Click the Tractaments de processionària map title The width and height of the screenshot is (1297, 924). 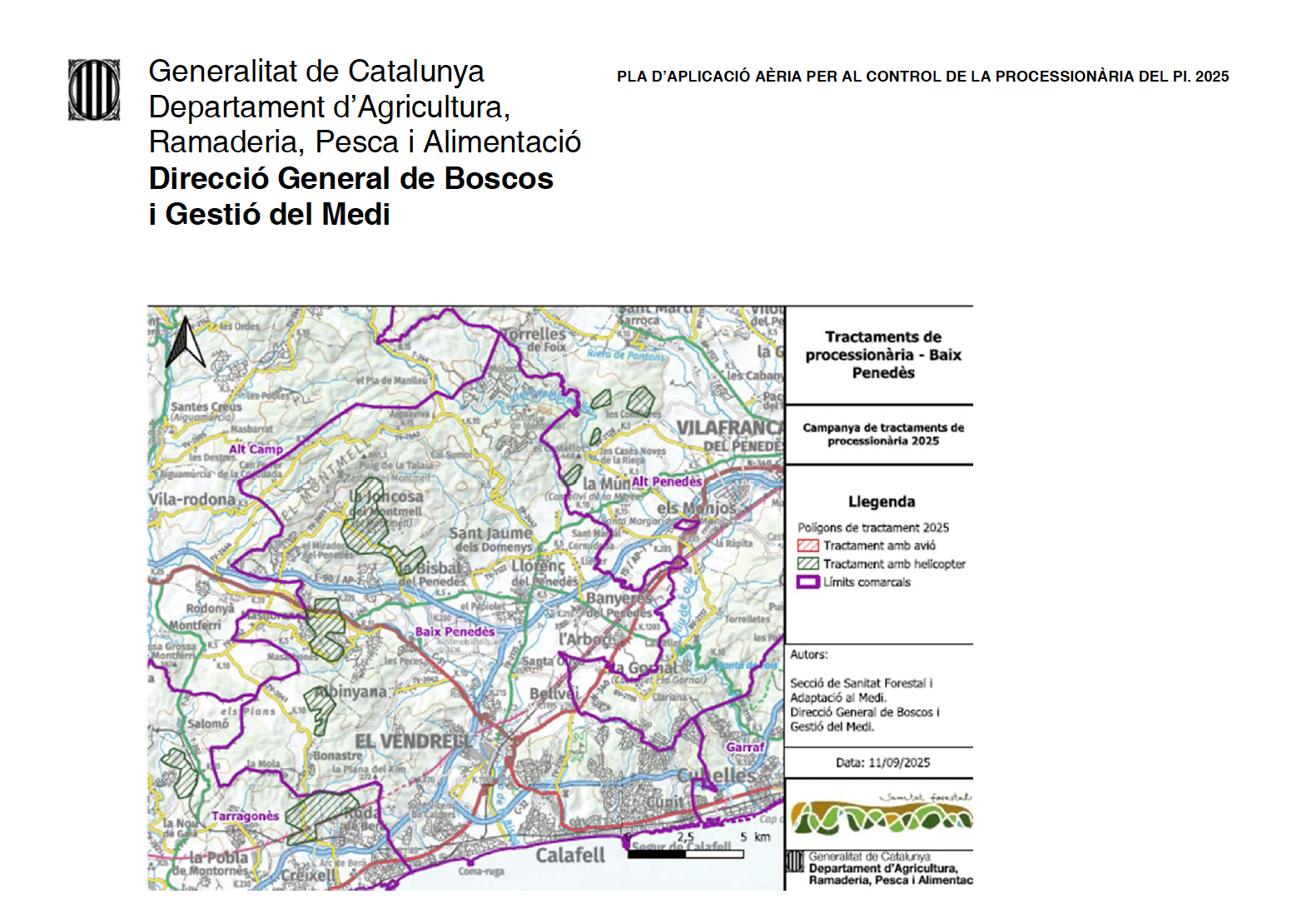click(x=882, y=355)
